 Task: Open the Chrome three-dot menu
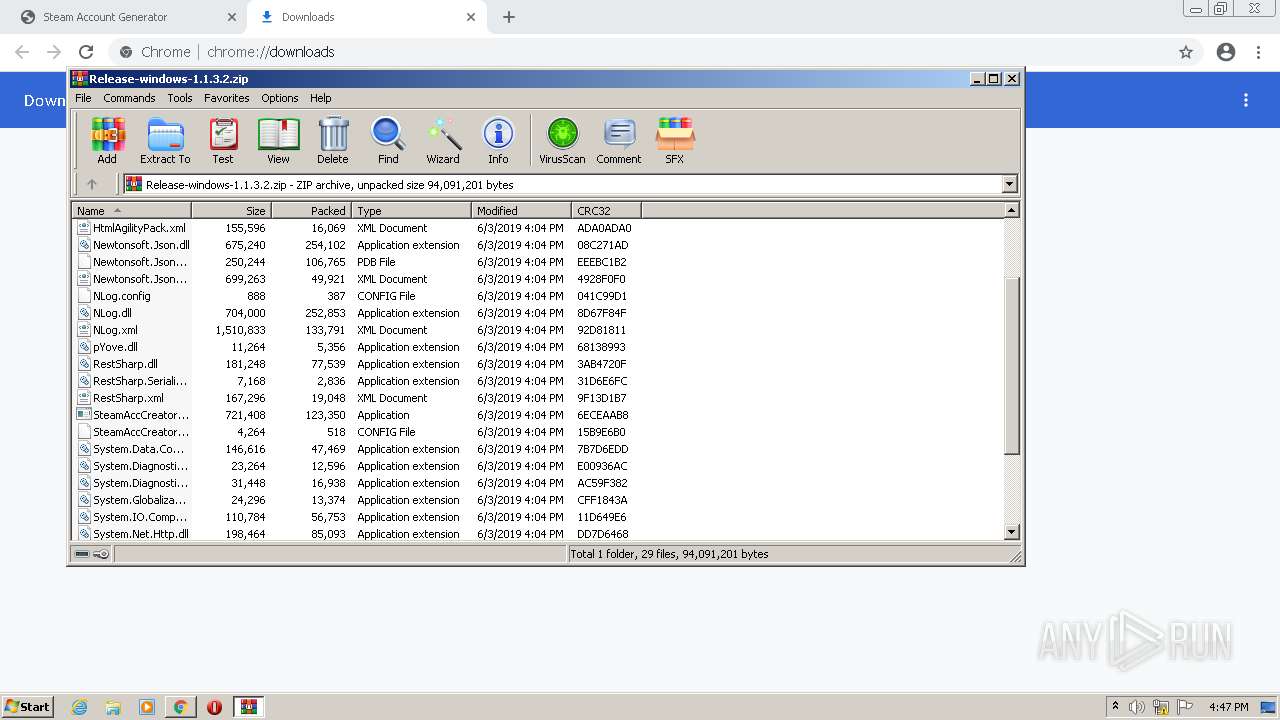coord(1259,52)
